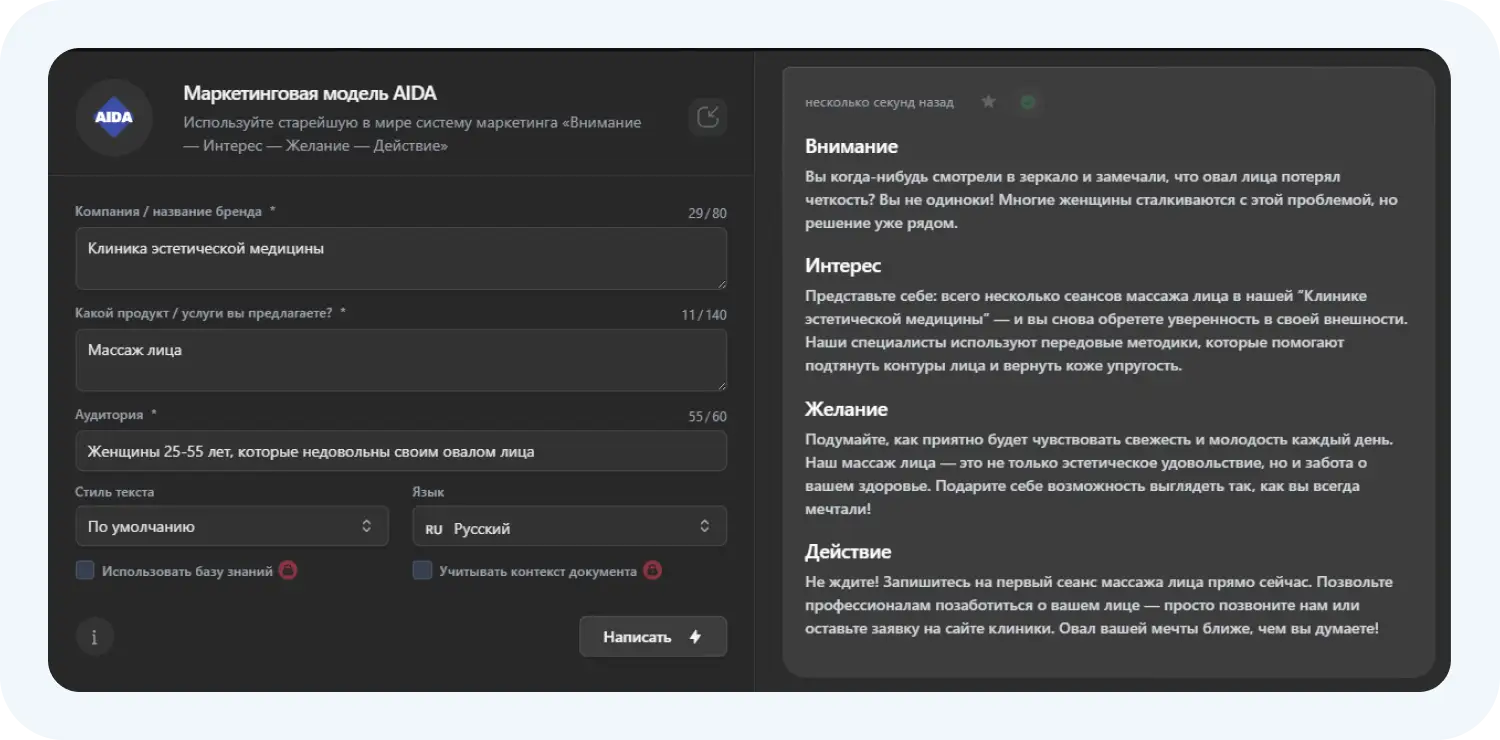Click the lock icon beside «Использовать базу знаний»

click(x=288, y=571)
